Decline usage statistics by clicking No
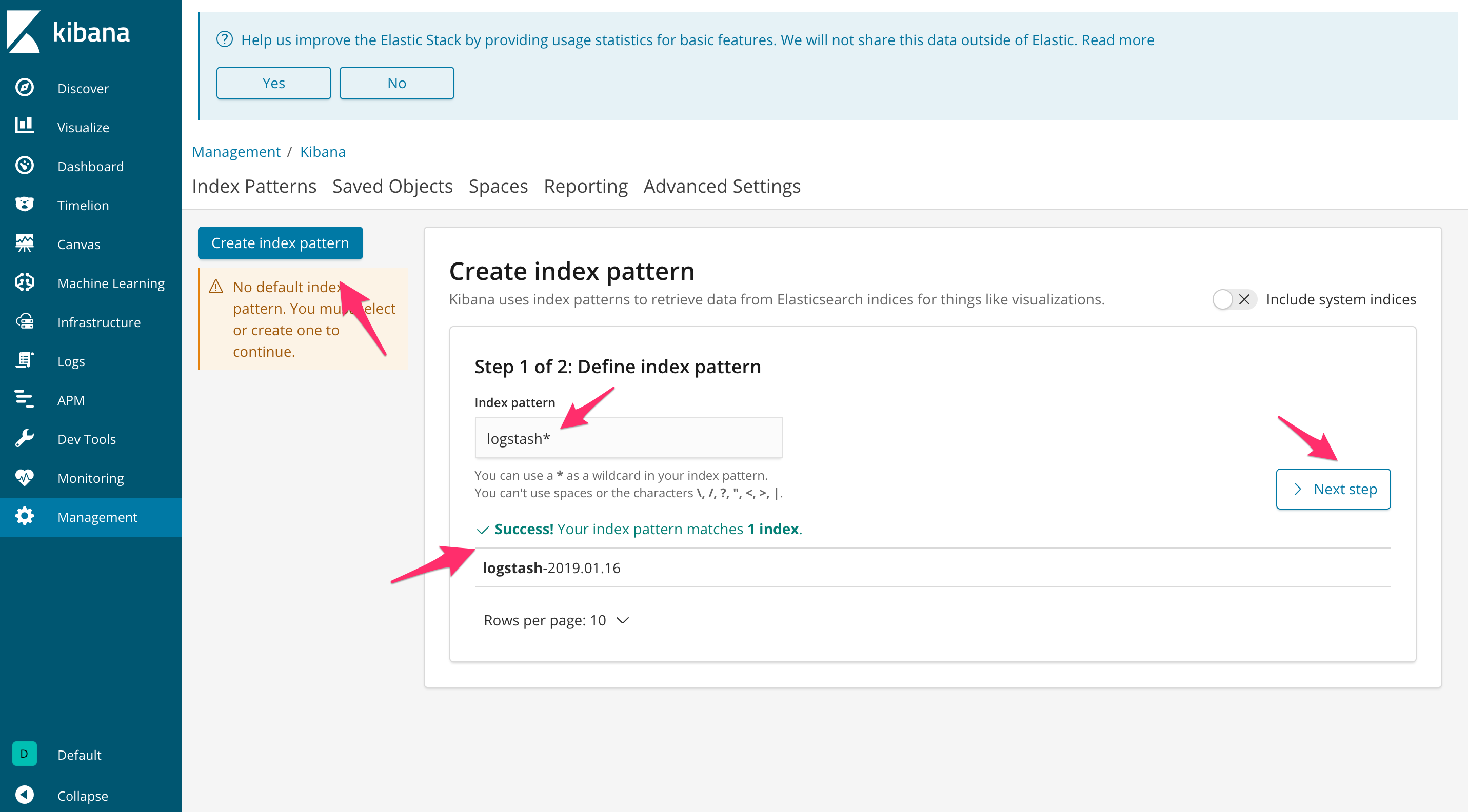Viewport: 1468px width, 812px height. pyautogui.click(x=396, y=83)
